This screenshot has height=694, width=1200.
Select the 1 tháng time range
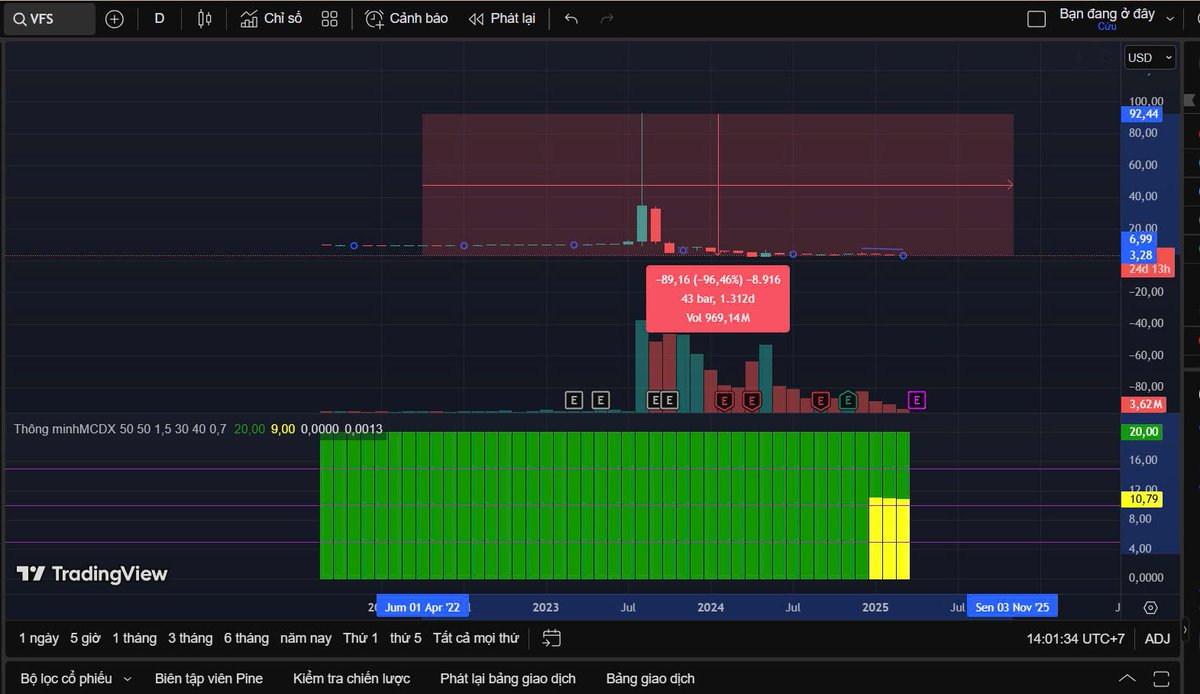click(134, 638)
